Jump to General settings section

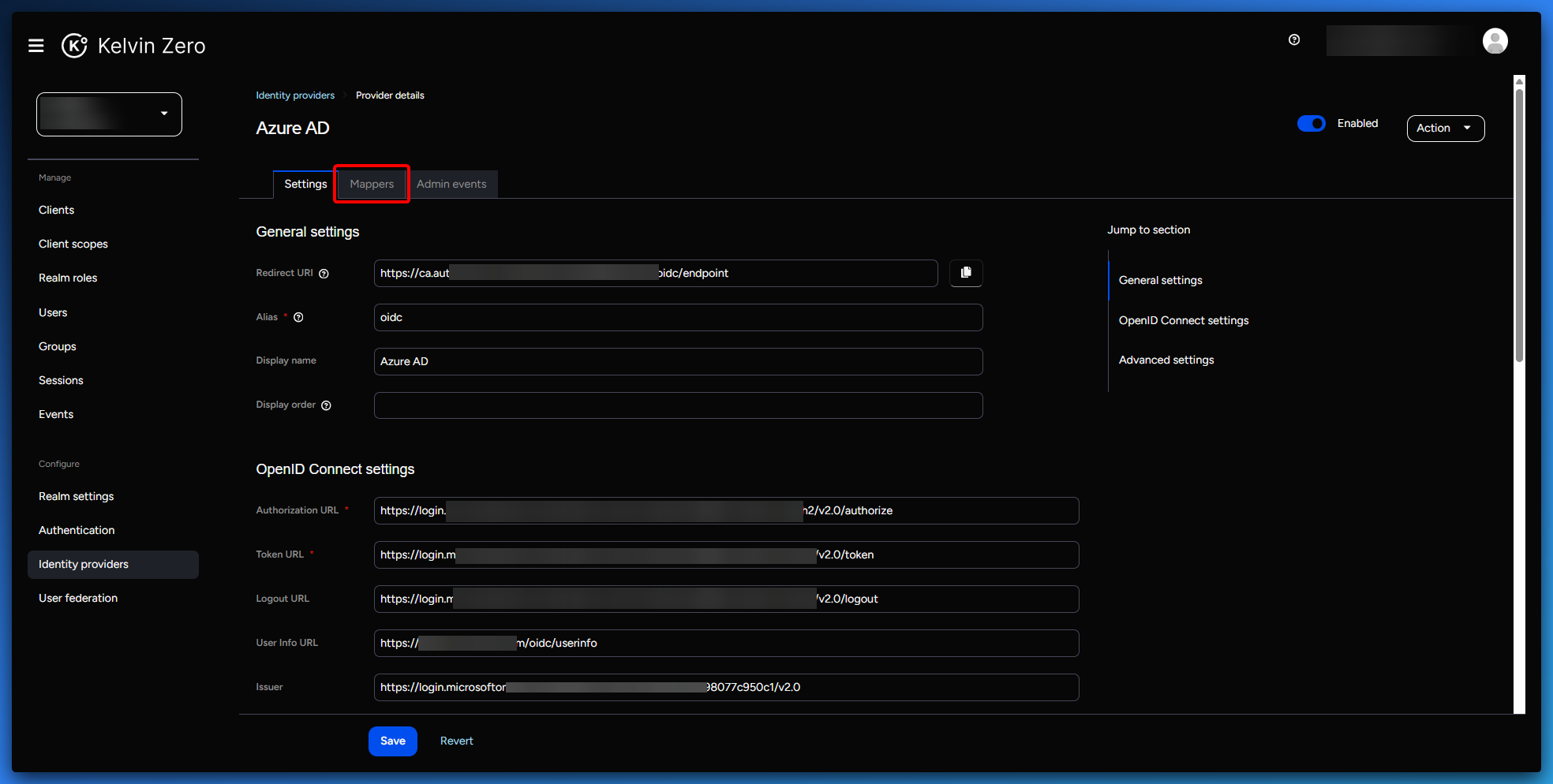point(1160,280)
